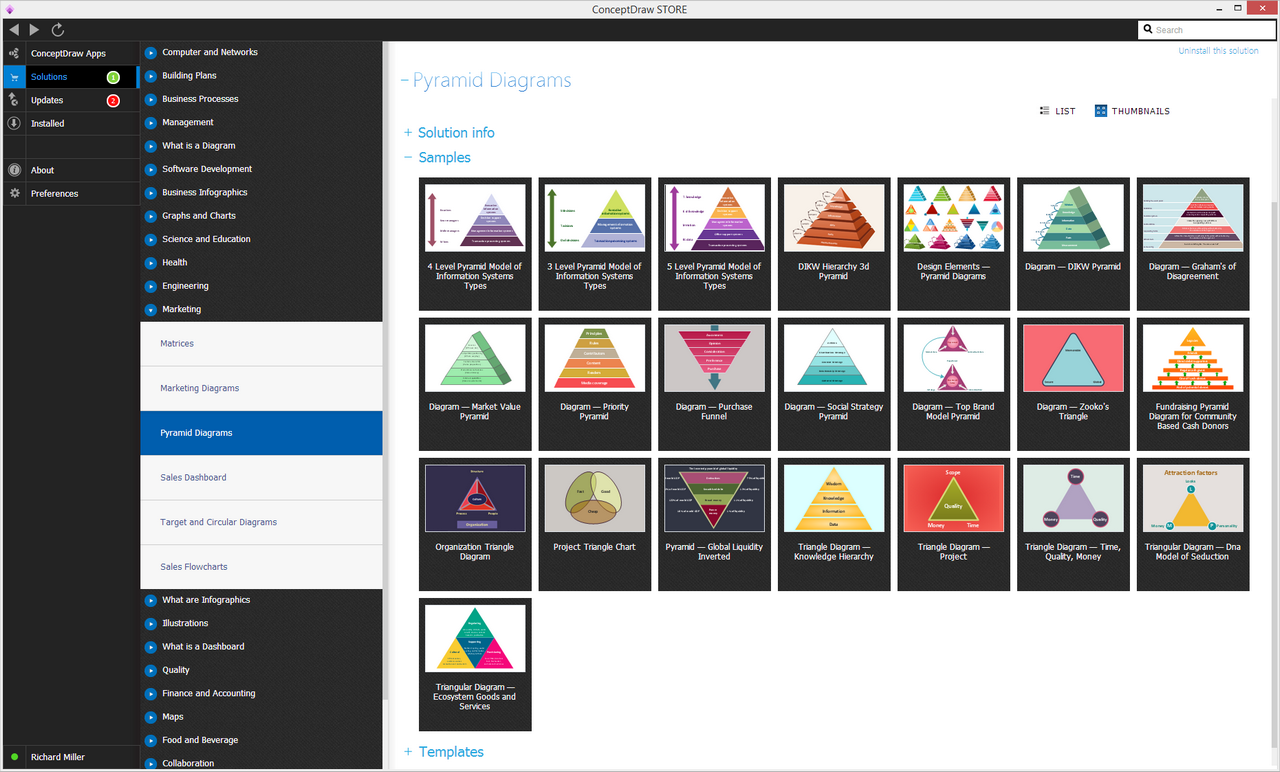This screenshot has width=1280, height=772.
Task: Click the green online status dot
Action: pyautogui.click(x=14, y=757)
